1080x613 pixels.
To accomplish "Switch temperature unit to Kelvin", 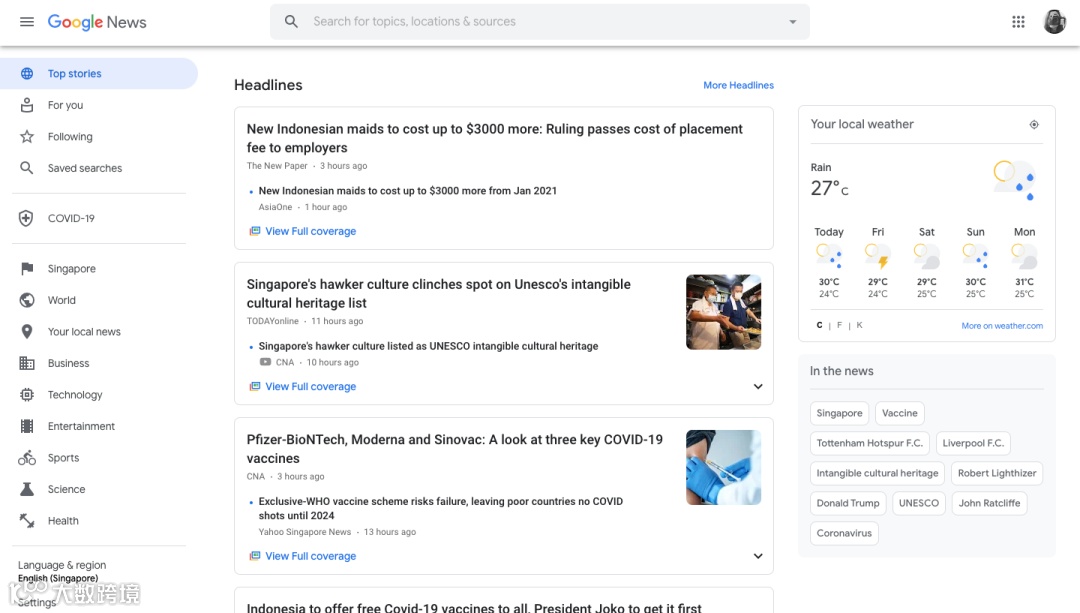I will tap(859, 325).
